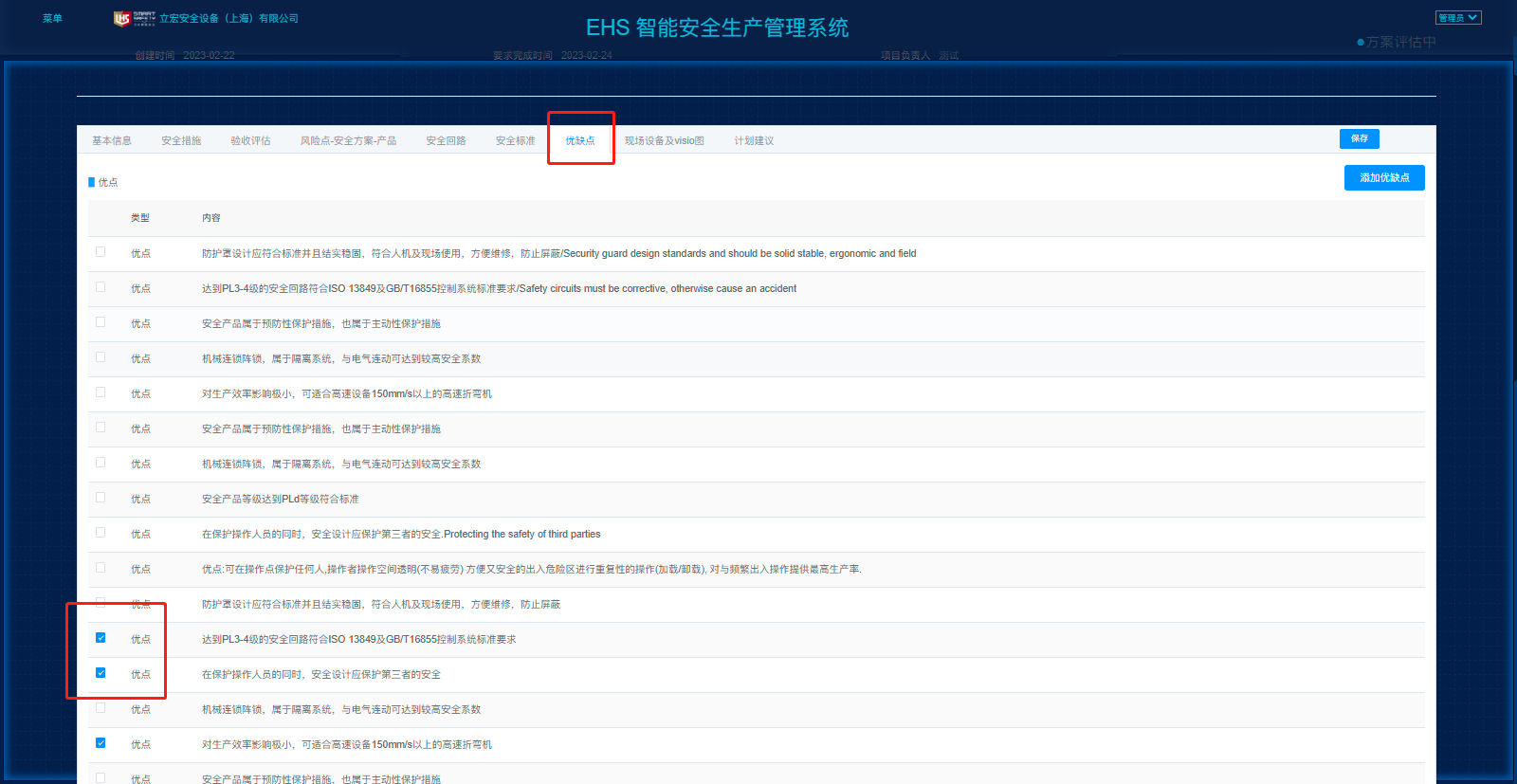
Task: Uncheck the checked 在保护操作人员的同时 row
Action: tap(101, 673)
